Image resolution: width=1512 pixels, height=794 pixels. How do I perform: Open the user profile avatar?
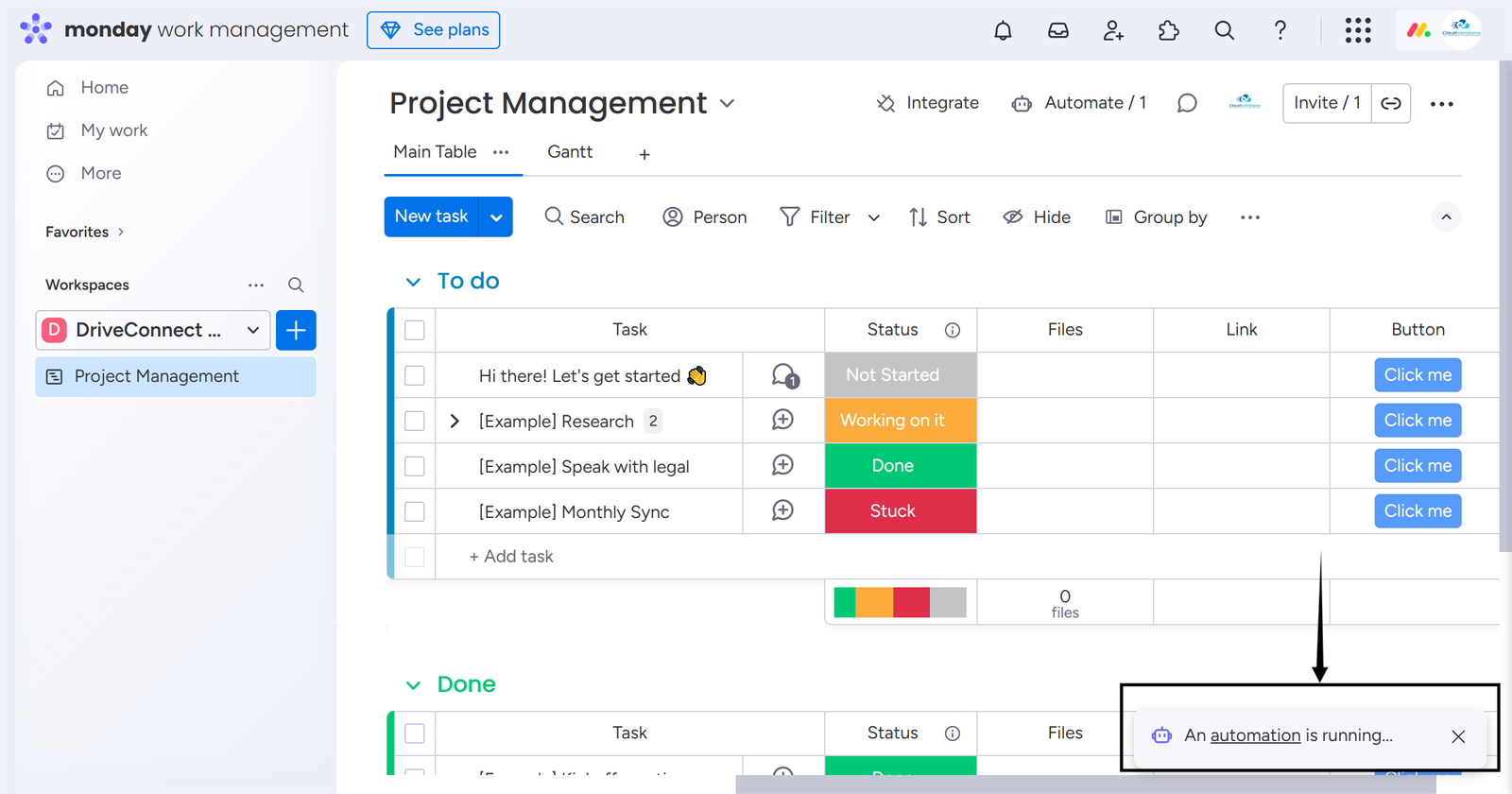(x=1461, y=30)
